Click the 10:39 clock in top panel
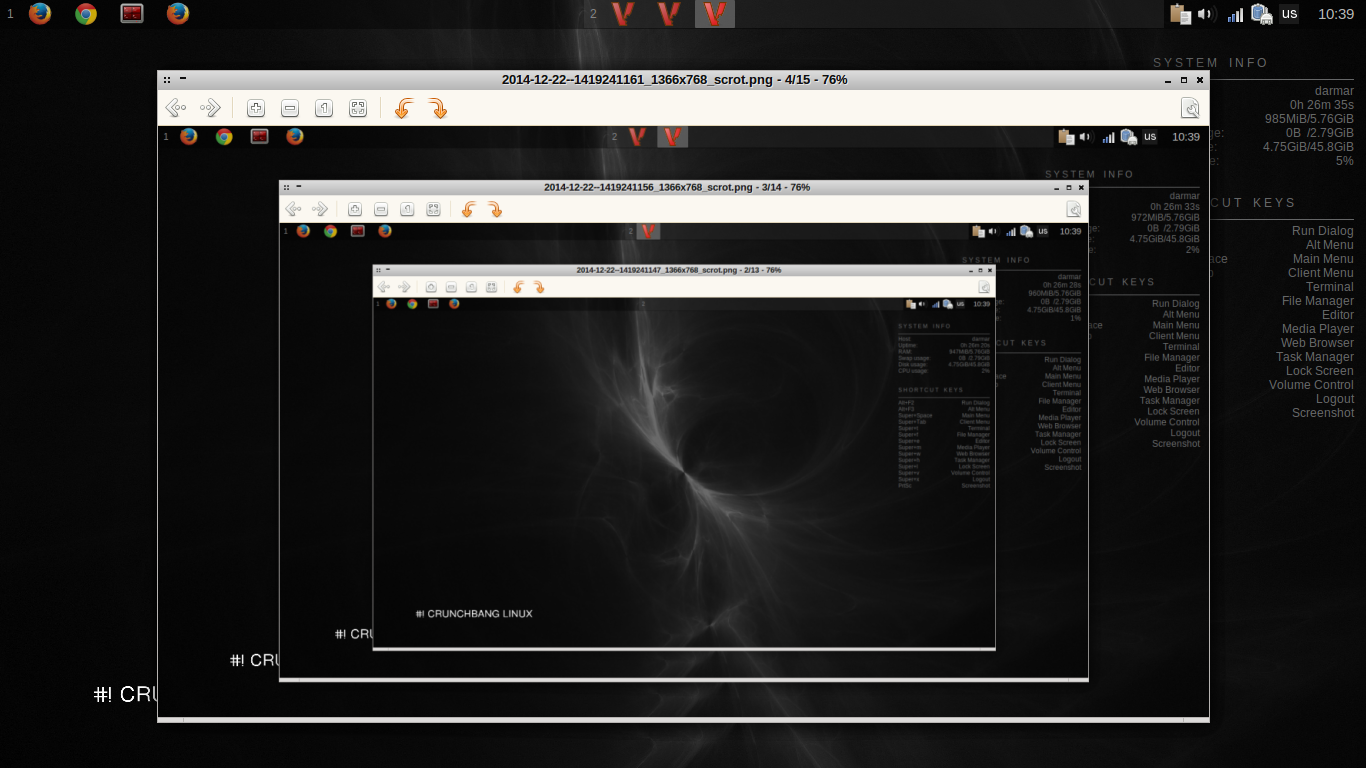Image resolution: width=1366 pixels, height=768 pixels. point(1335,14)
